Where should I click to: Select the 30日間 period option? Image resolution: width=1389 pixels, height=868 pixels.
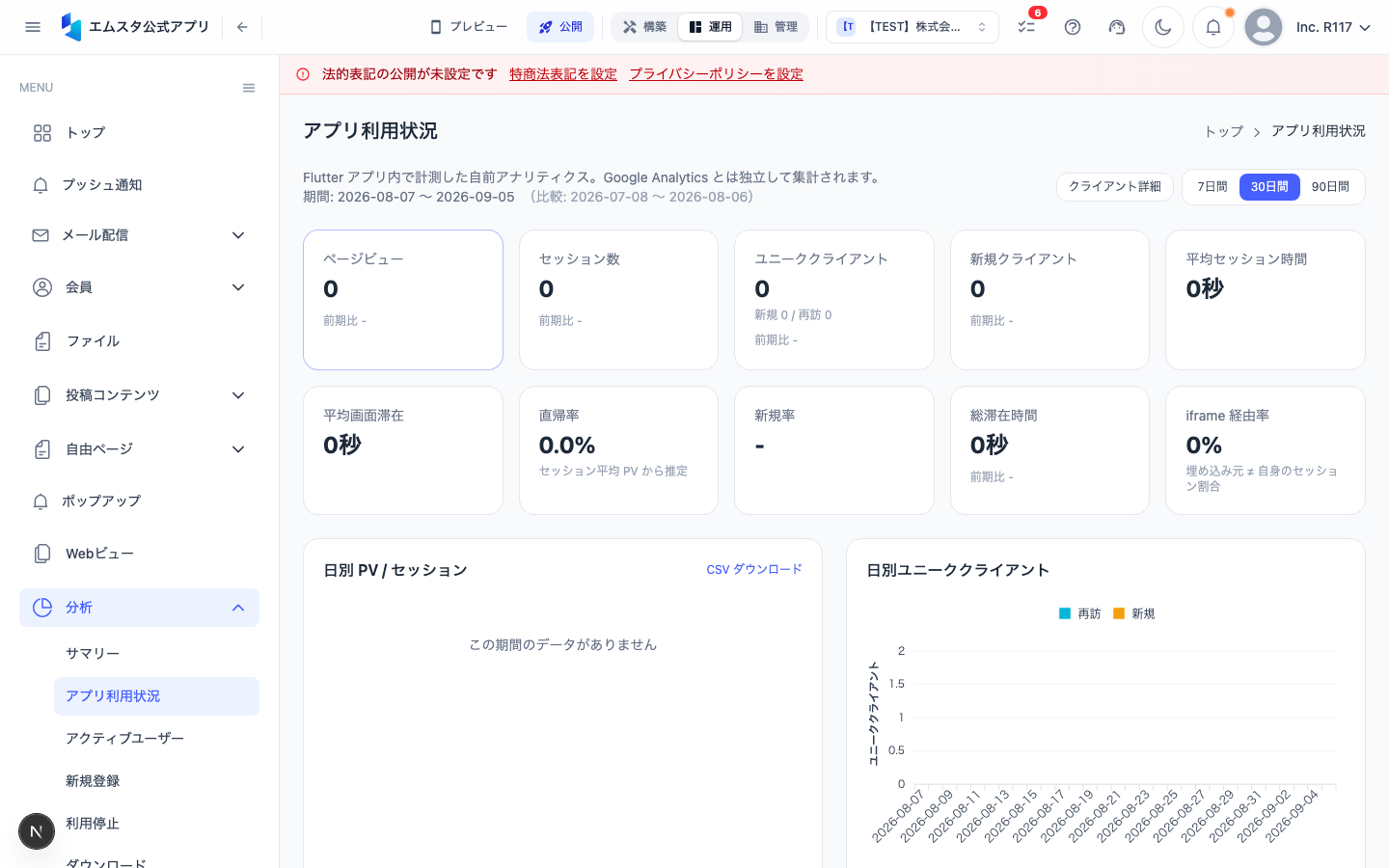pyautogui.click(x=1269, y=187)
